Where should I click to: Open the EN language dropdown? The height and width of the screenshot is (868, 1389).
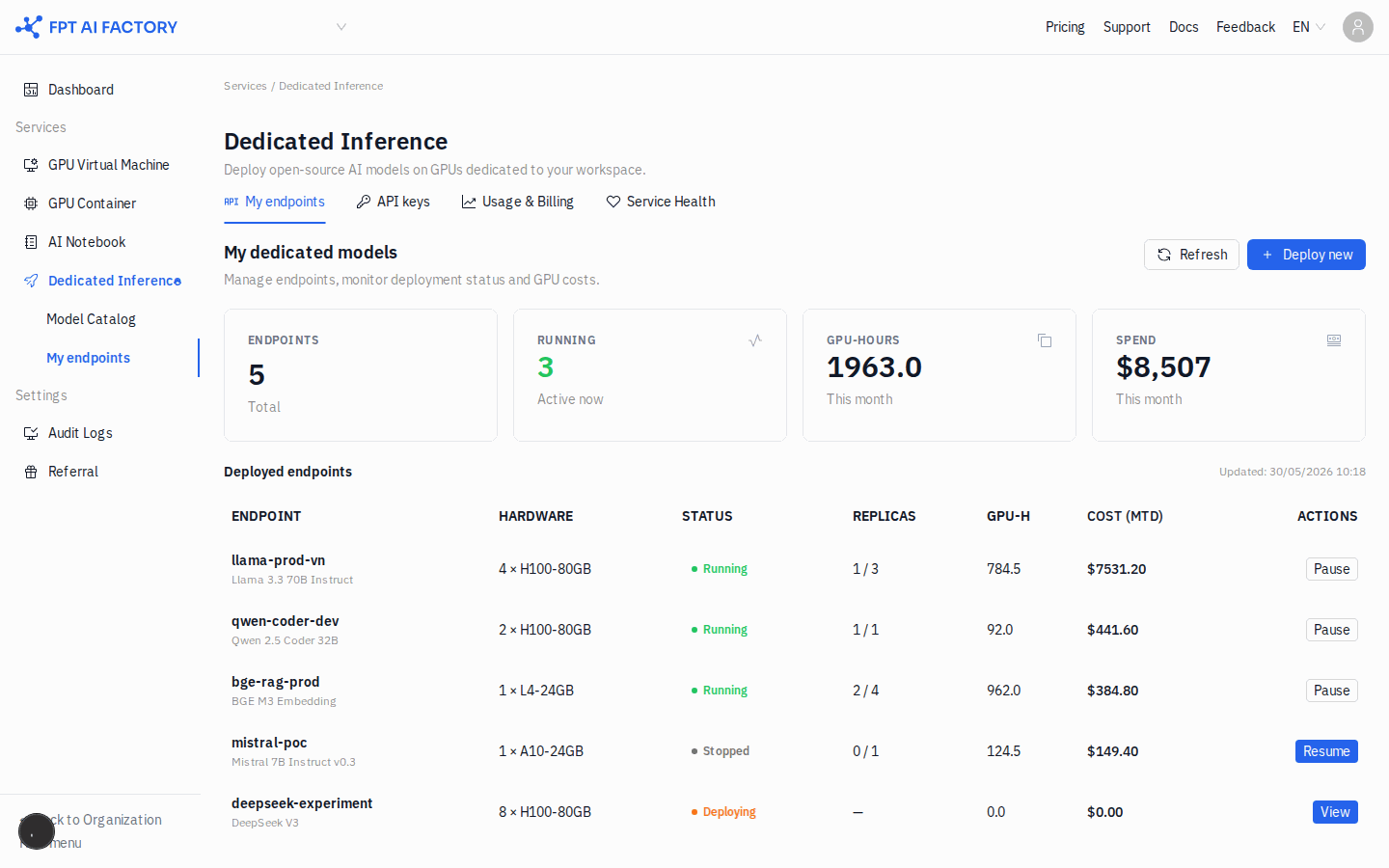(1309, 27)
